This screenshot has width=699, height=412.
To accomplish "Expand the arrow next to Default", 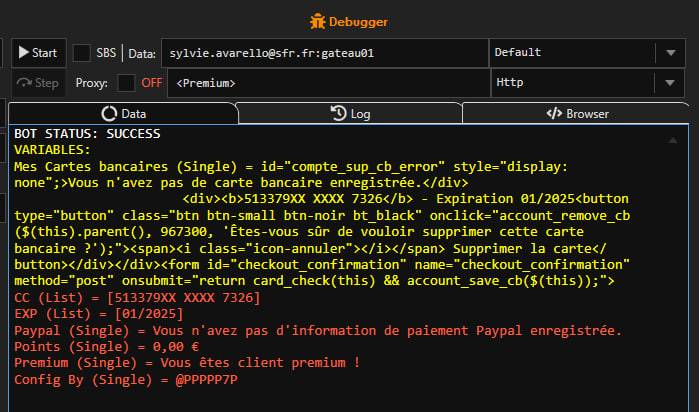I will pyautogui.click(x=669, y=53).
